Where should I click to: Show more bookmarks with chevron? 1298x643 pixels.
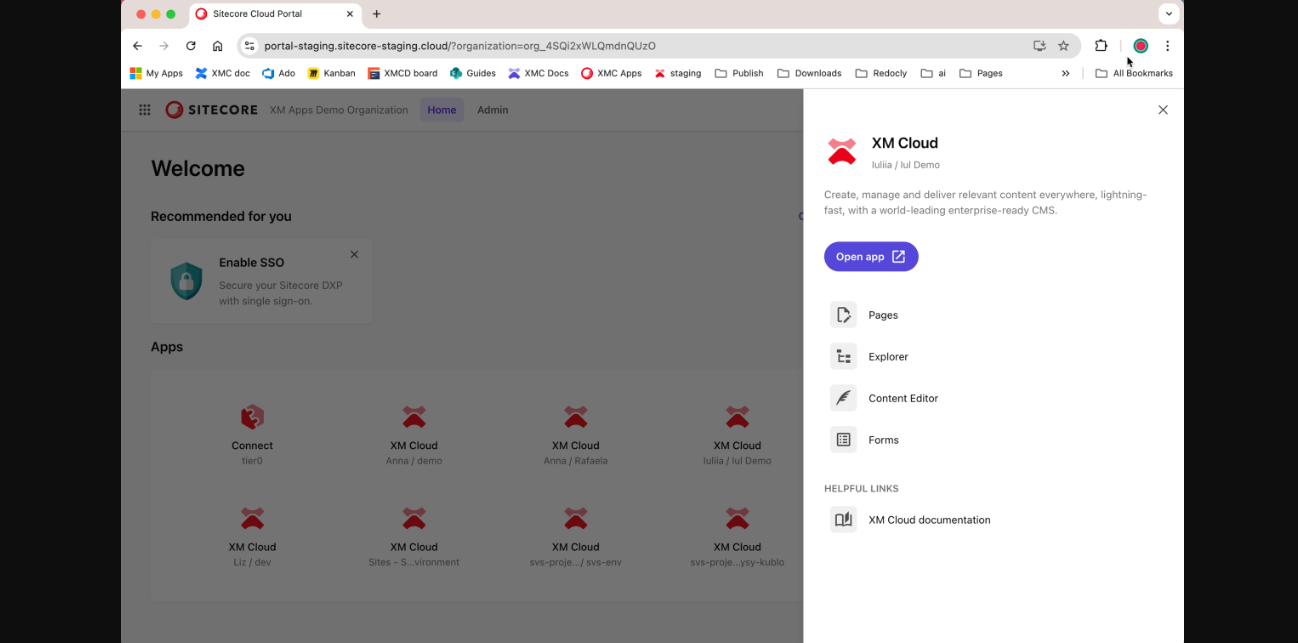point(1065,73)
